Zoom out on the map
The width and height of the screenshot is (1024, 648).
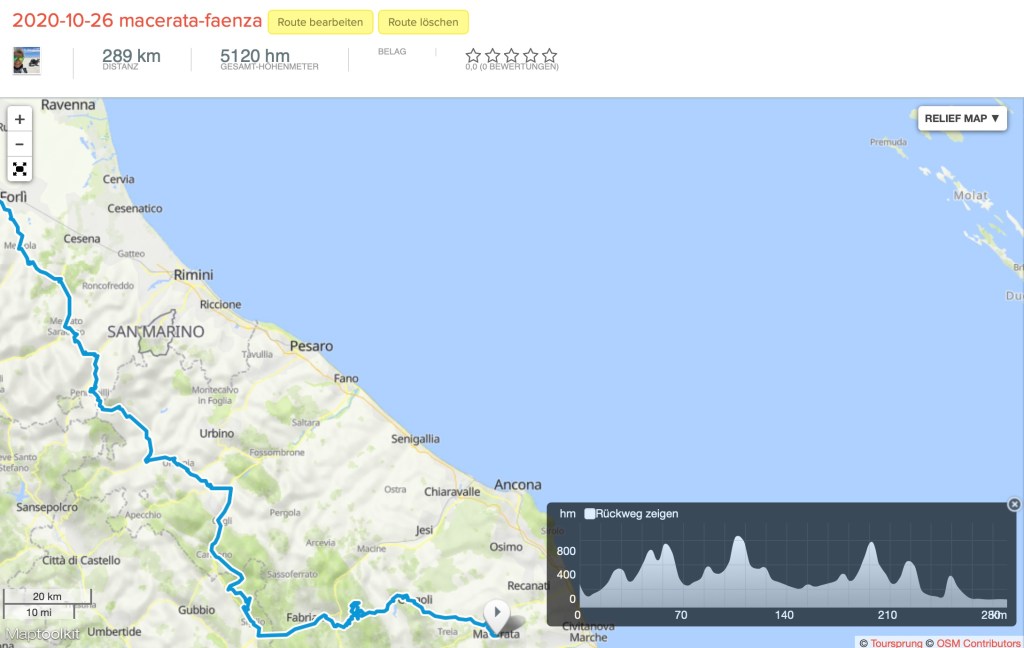click(19, 144)
